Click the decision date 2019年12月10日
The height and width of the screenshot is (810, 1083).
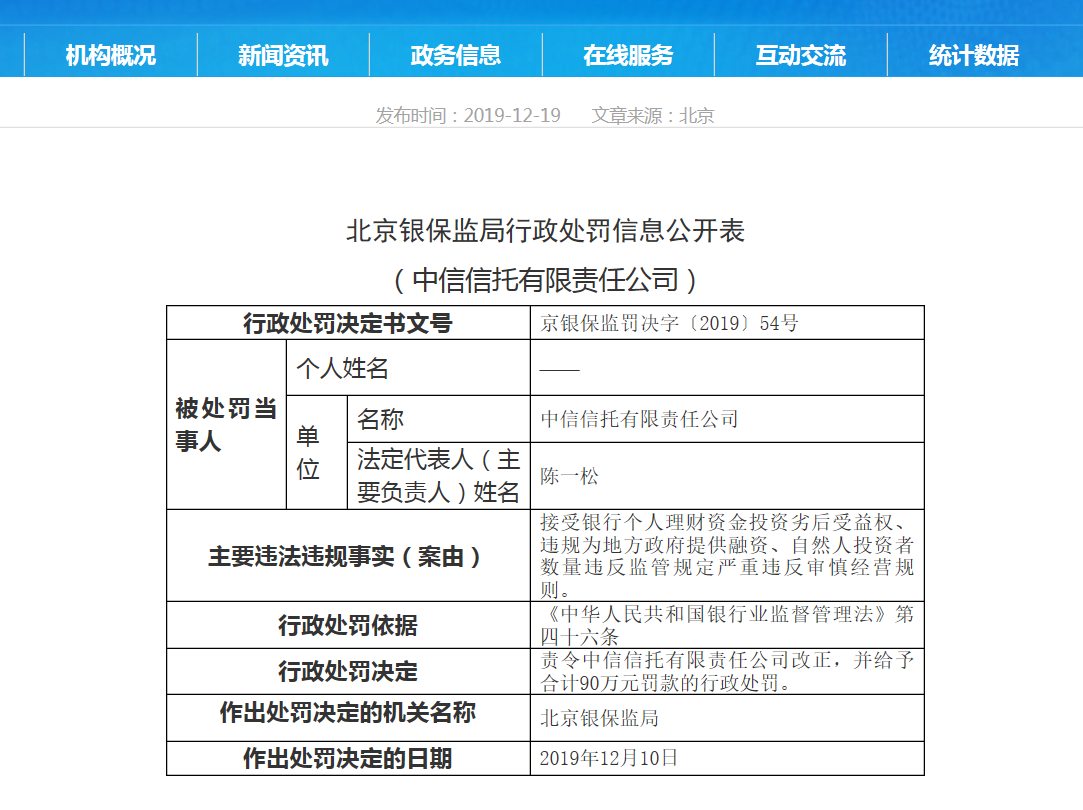608,758
